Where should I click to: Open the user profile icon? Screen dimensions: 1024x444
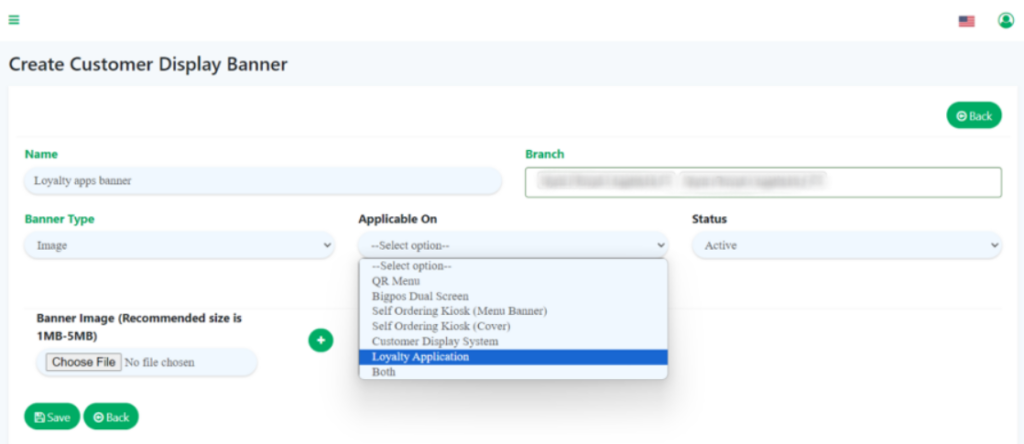1005,20
